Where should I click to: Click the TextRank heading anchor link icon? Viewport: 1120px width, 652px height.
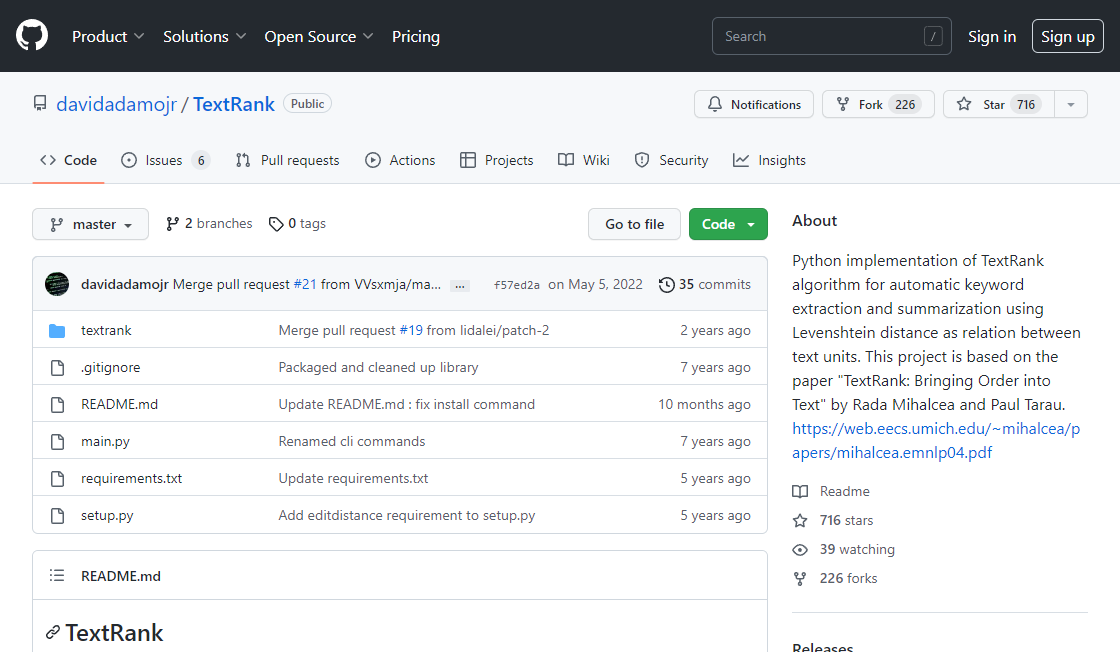(x=52, y=632)
